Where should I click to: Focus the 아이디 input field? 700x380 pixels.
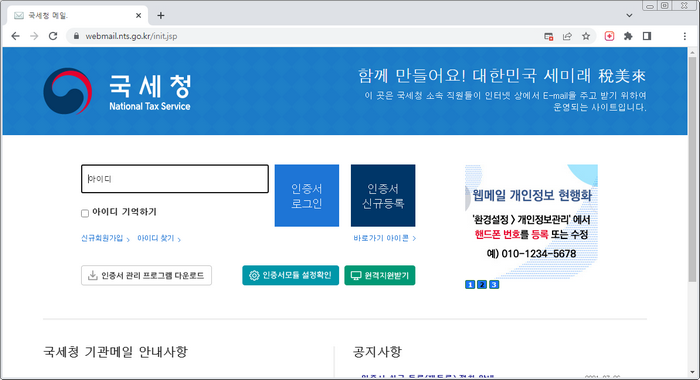click(175, 179)
